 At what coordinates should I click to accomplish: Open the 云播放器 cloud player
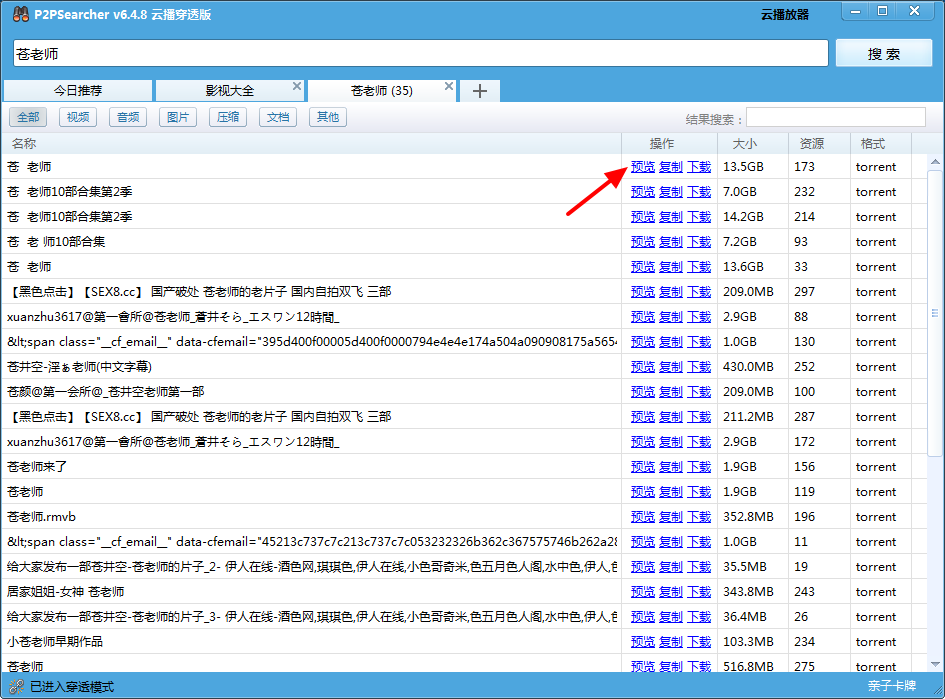click(784, 15)
